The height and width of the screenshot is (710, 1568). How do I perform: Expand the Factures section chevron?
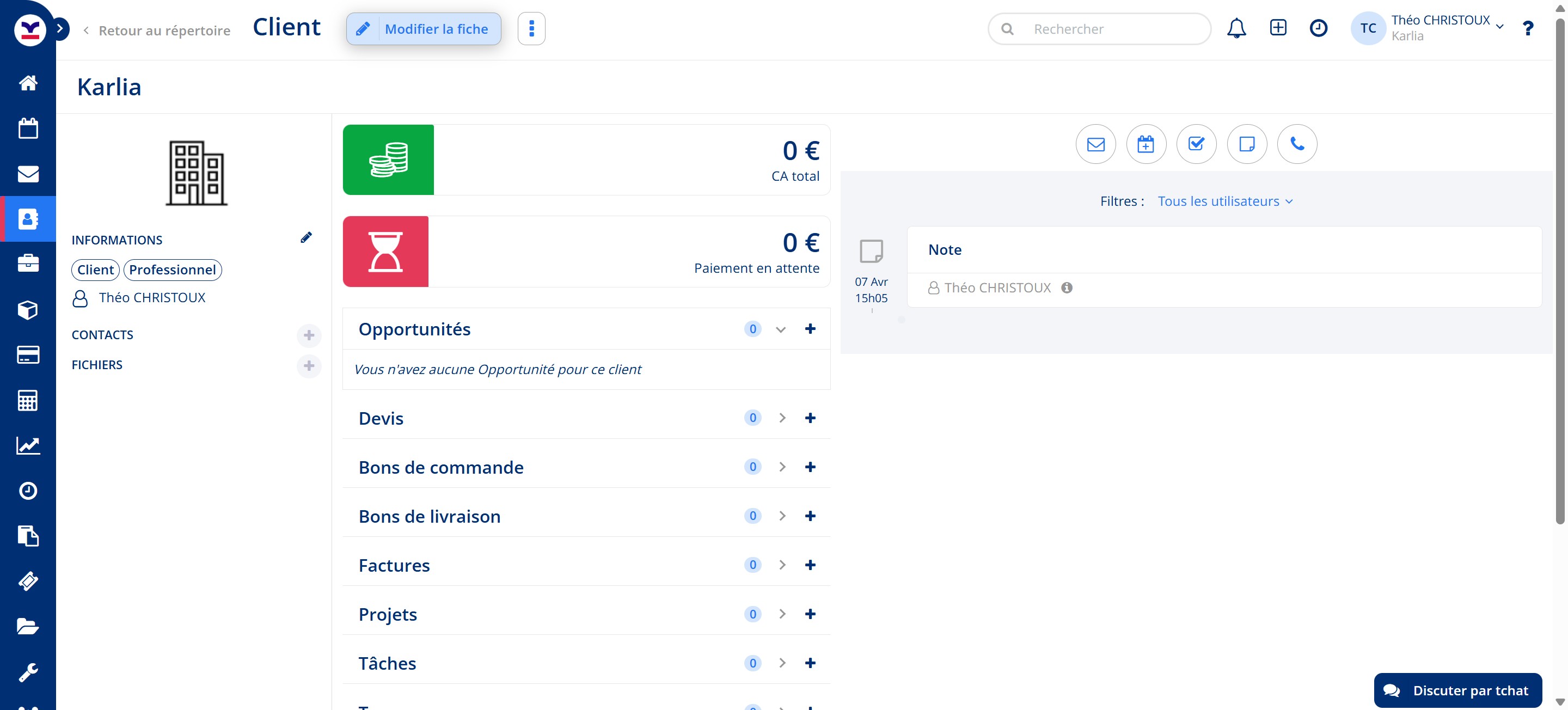click(782, 565)
